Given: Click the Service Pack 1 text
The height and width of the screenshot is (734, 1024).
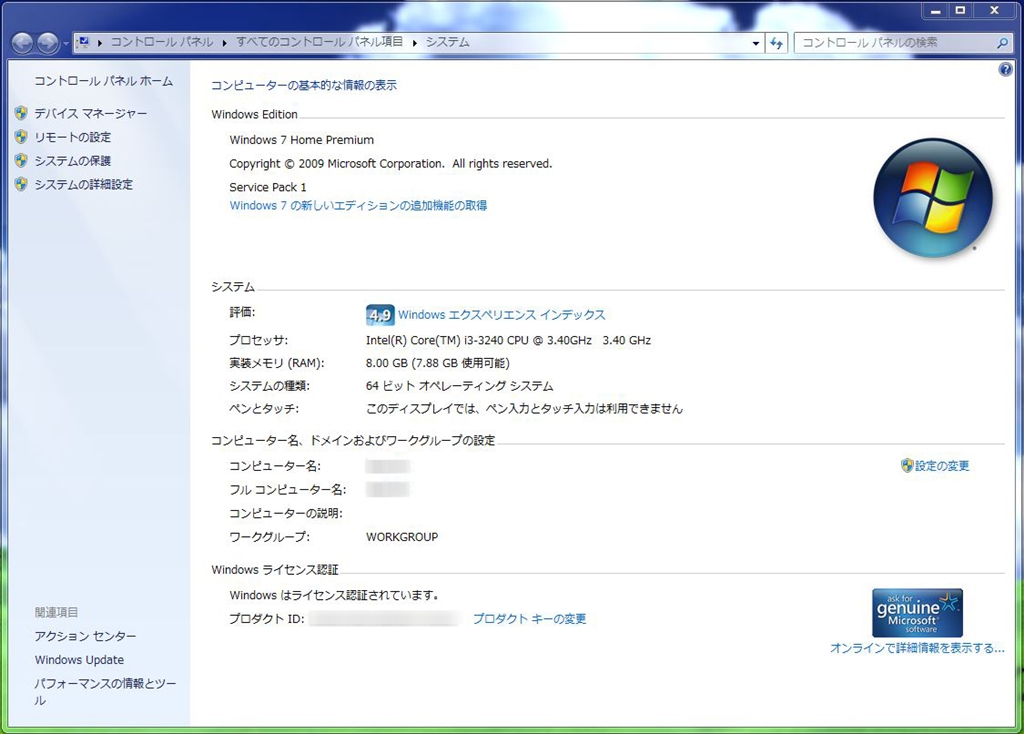Looking at the screenshot, I should [x=268, y=187].
